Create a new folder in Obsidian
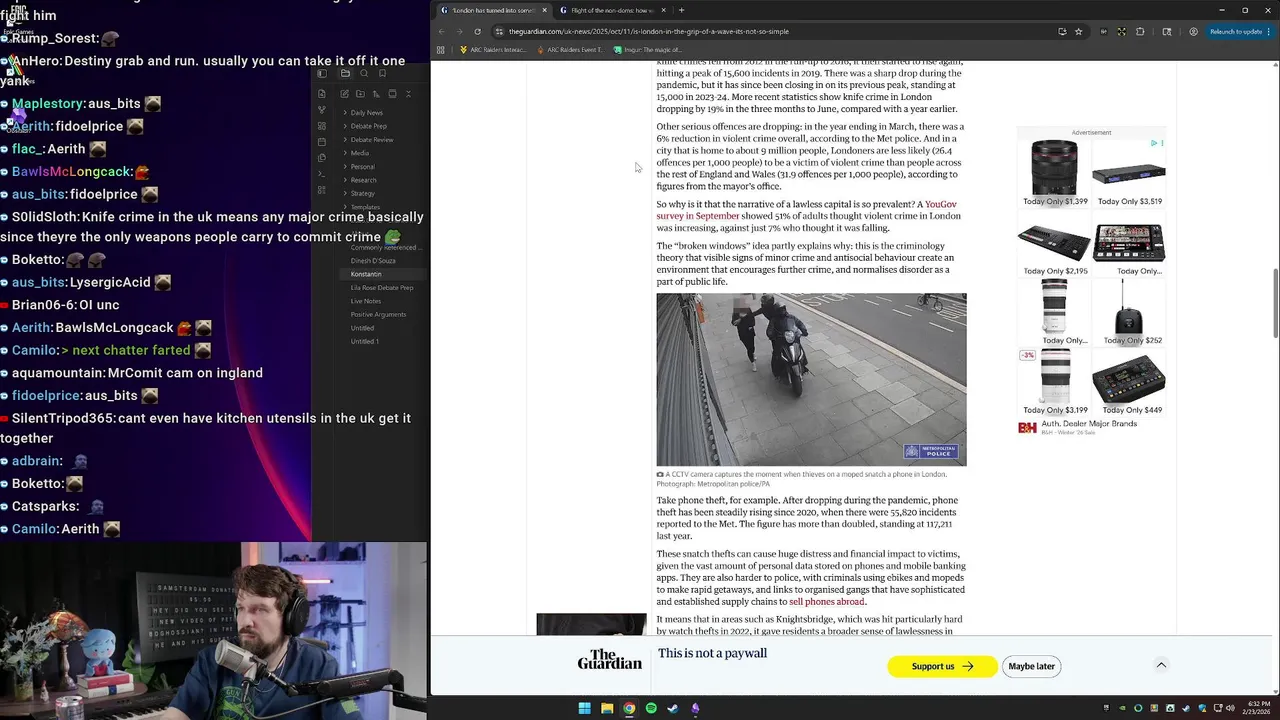The width and height of the screenshot is (1280, 720). tap(361, 94)
